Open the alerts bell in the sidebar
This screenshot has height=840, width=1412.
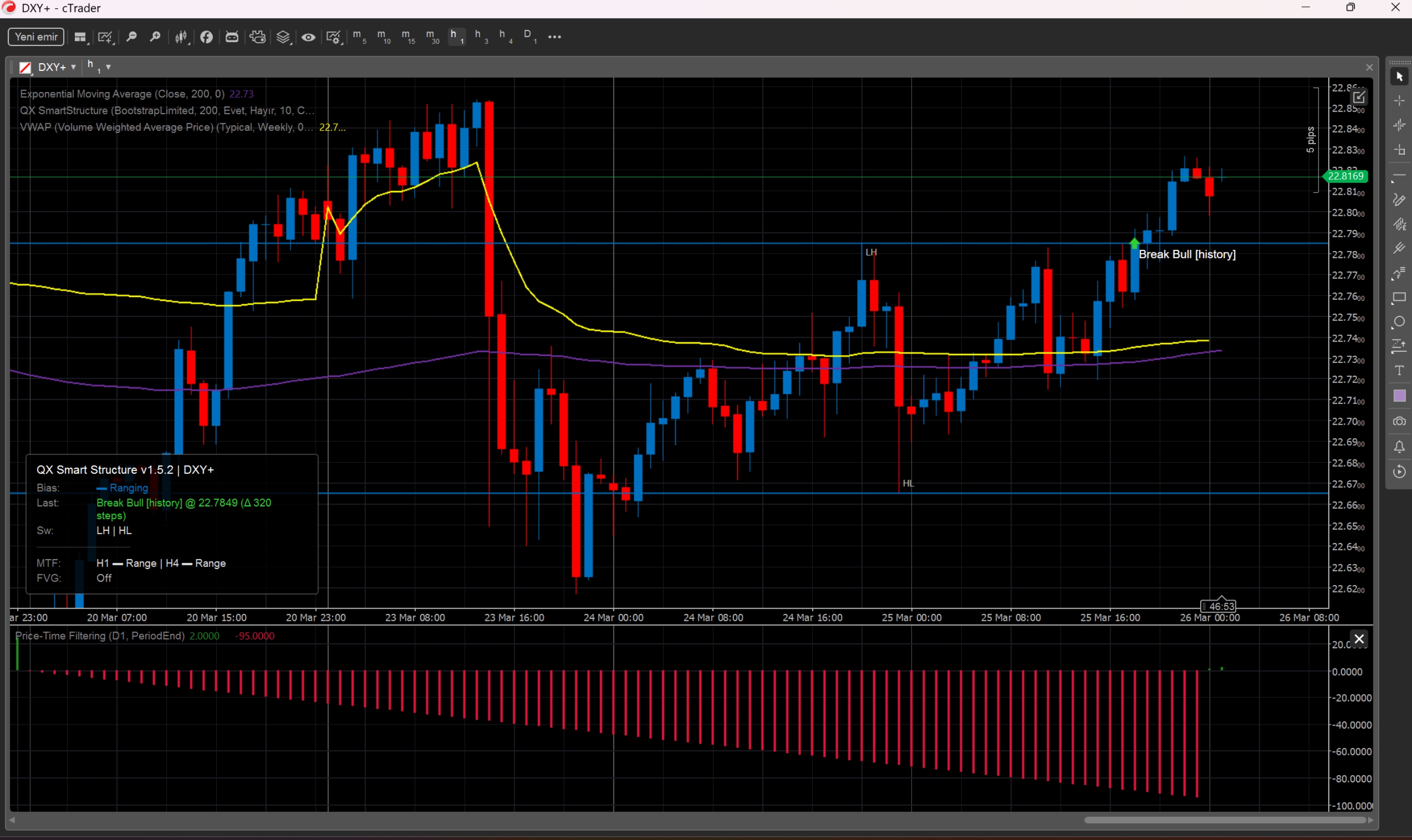point(1400,447)
